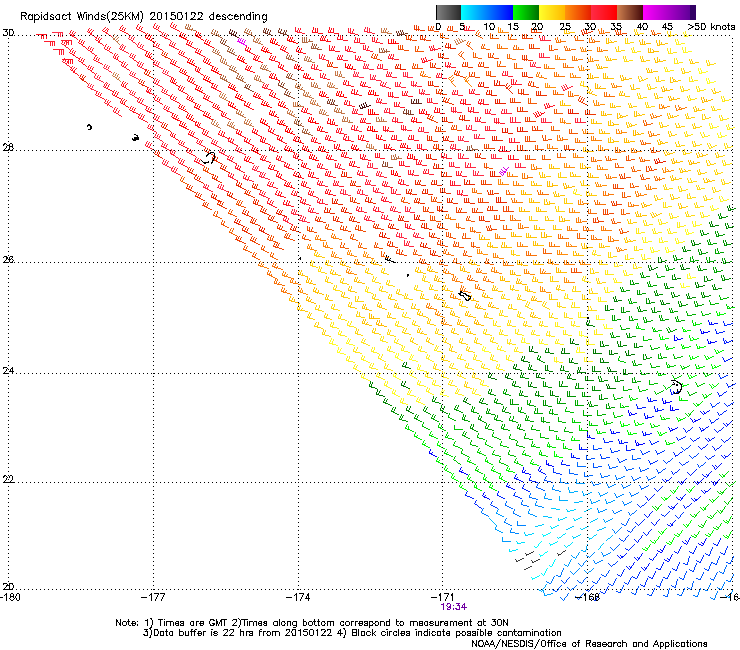Screen dimensions: 740x650
Task: Click the "30" latitude axis label
Action: [8, 33]
